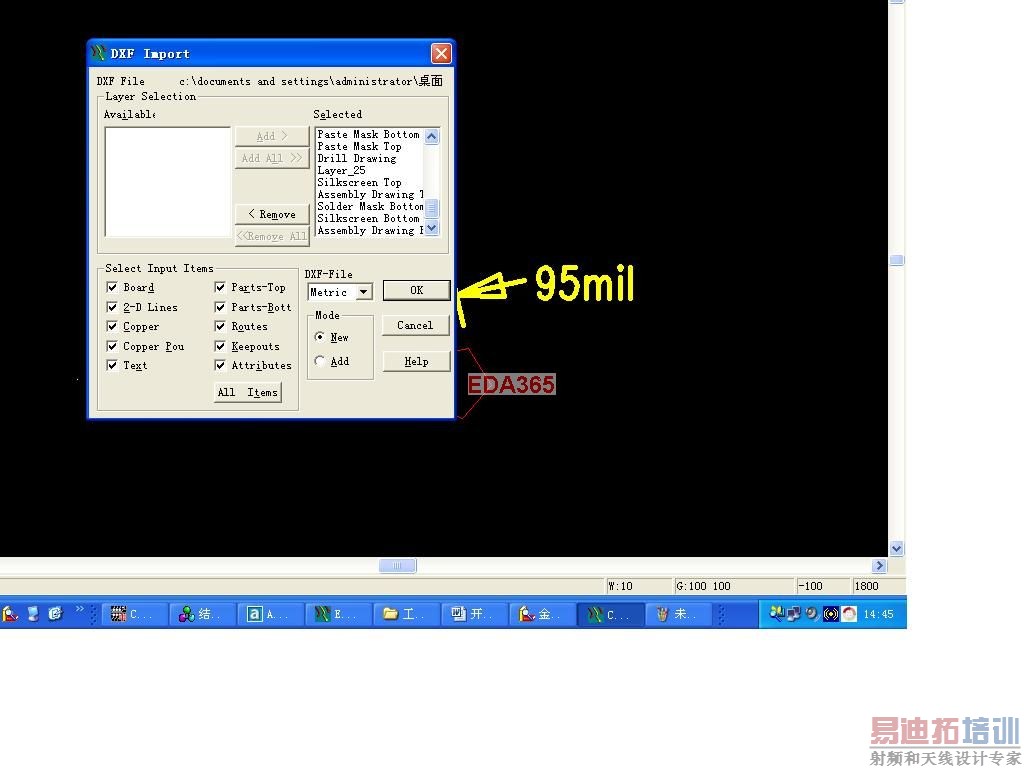The width and height of the screenshot is (1024, 768).
Task: Switch to the 工.. folder taskbar window
Action: [407, 614]
